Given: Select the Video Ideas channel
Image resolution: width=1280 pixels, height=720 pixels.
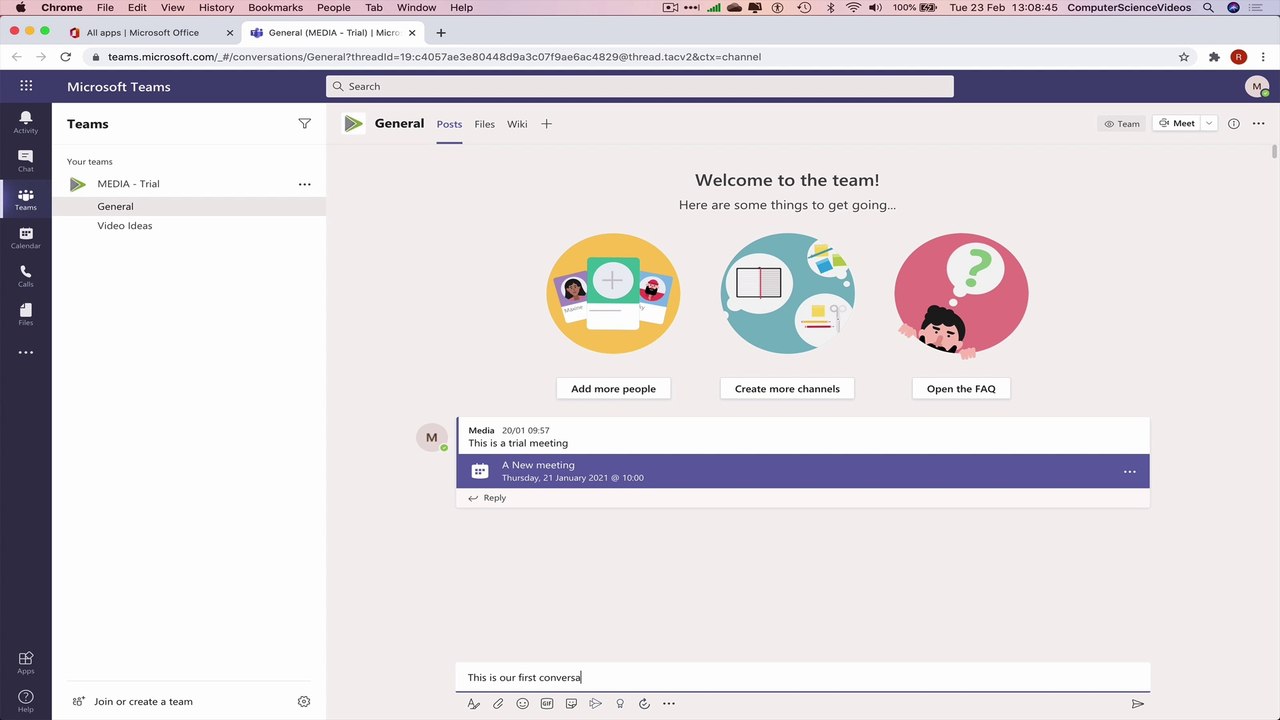Looking at the screenshot, I should click(189, 226).
